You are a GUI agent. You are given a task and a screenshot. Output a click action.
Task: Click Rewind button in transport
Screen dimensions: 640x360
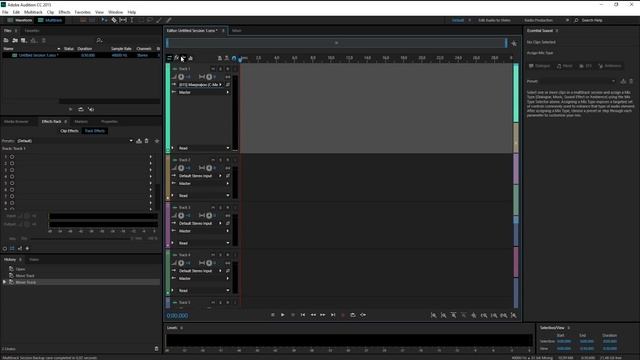click(313, 315)
